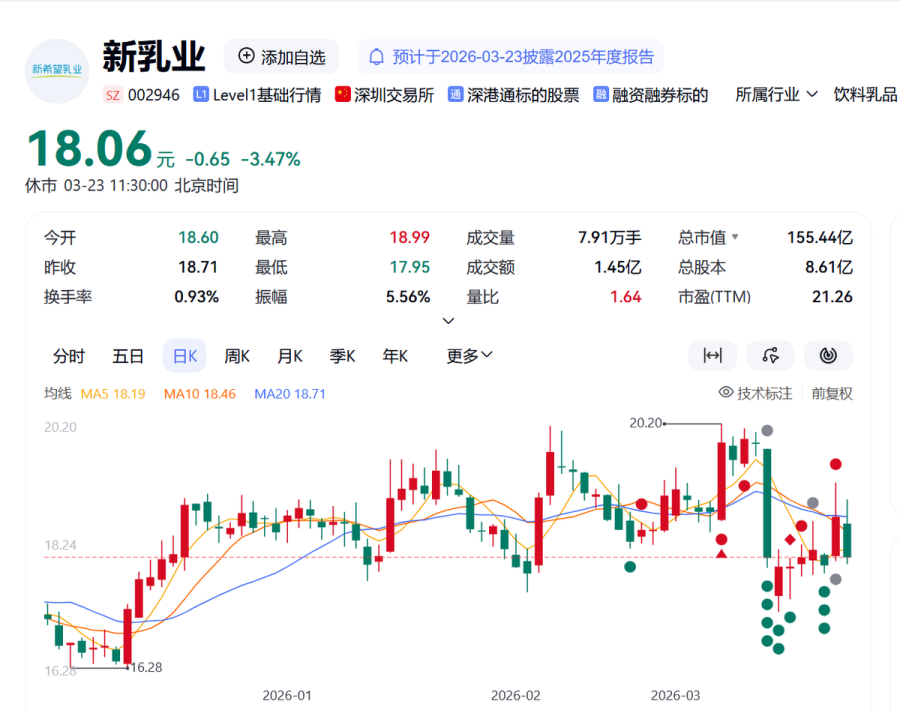Open the chart drawing tool icon

pos(770,355)
